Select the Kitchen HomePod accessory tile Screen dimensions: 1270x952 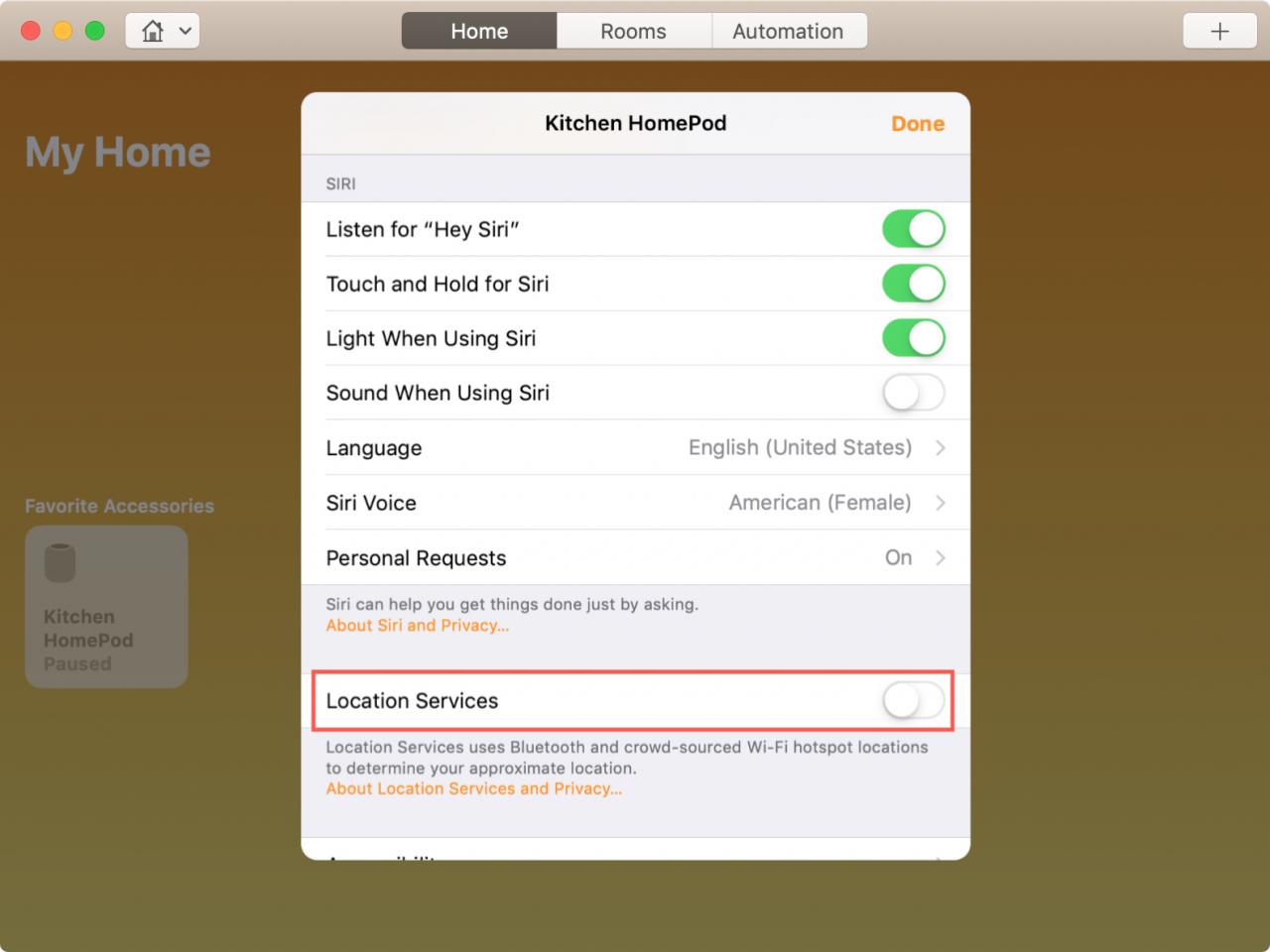[106, 607]
